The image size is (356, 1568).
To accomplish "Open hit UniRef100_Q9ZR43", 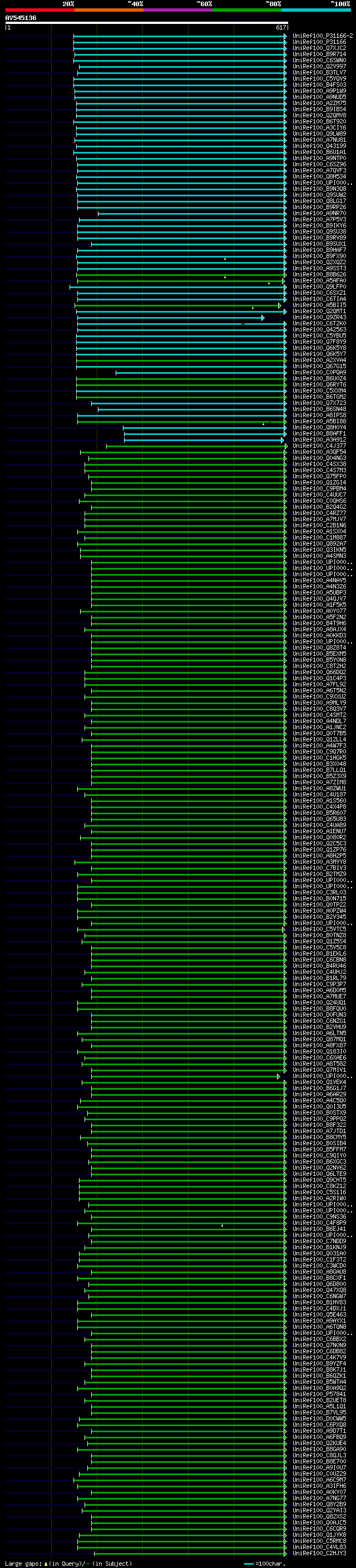I will click(319, 317).
